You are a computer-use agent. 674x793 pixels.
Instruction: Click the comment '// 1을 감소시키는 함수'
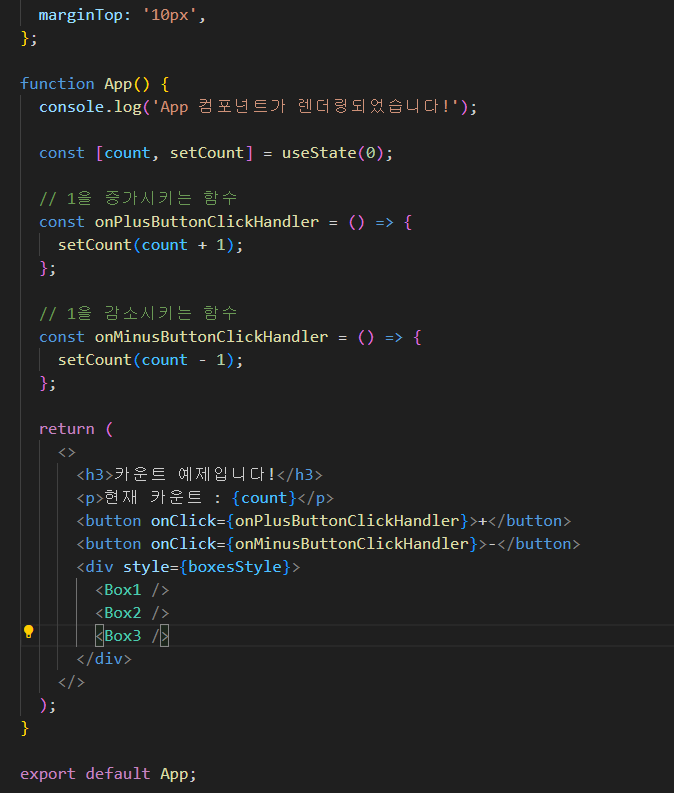pyautogui.click(x=138, y=313)
